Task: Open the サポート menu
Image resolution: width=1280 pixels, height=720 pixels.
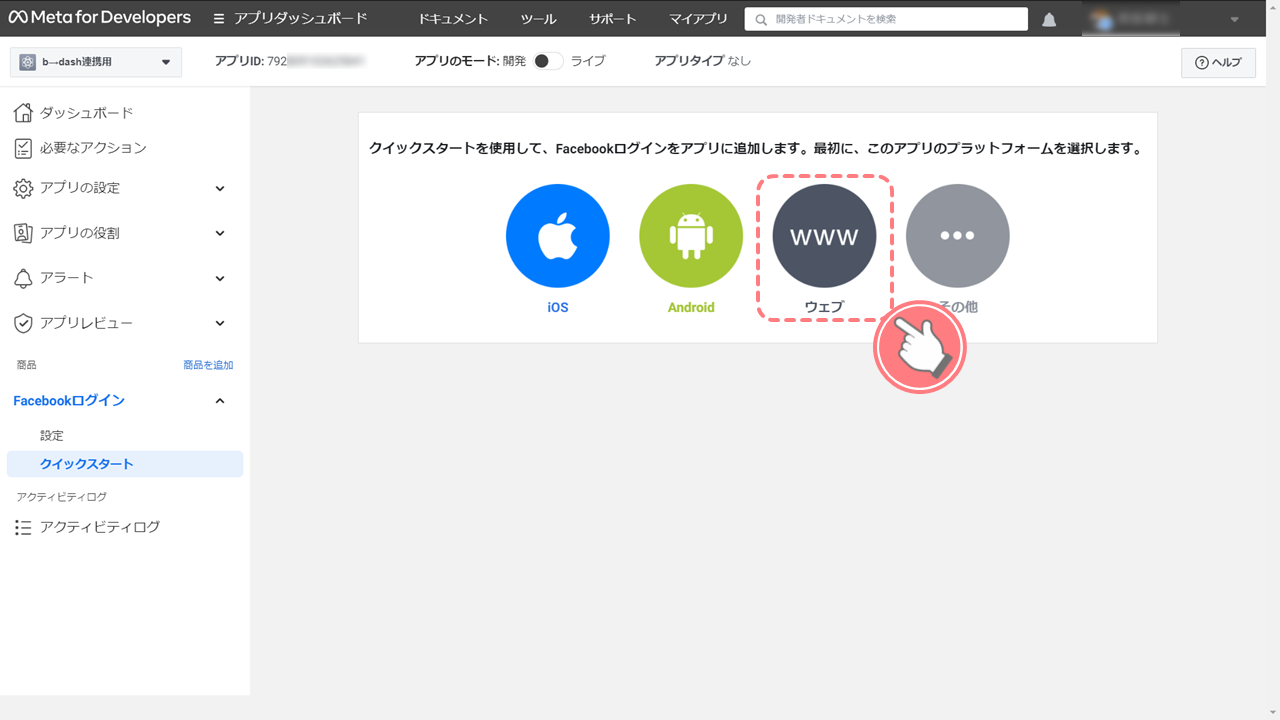Action: coord(612,19)
